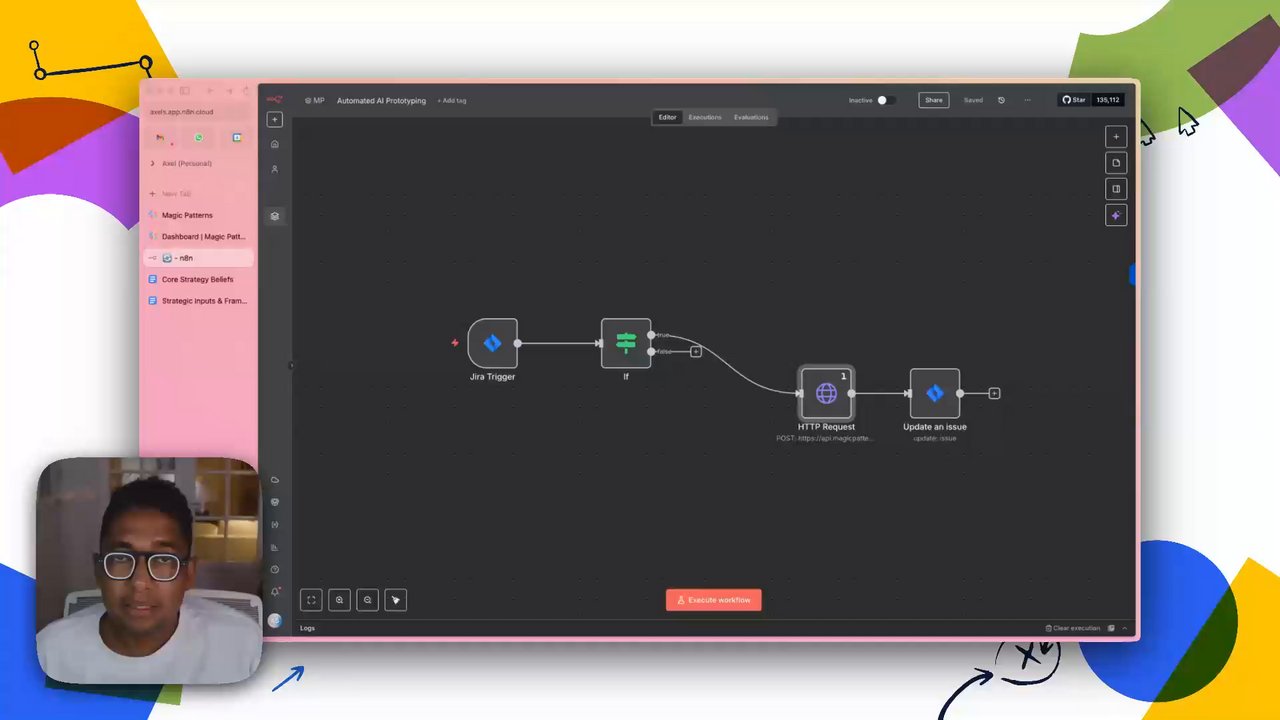
Task: Click the MP project breadcrumb
Action: [x=314, y=100]
